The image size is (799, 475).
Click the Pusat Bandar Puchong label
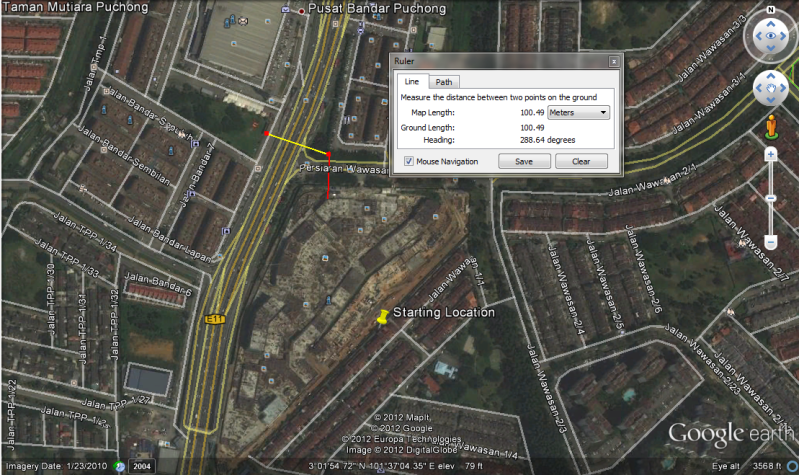tap(377, 9)
